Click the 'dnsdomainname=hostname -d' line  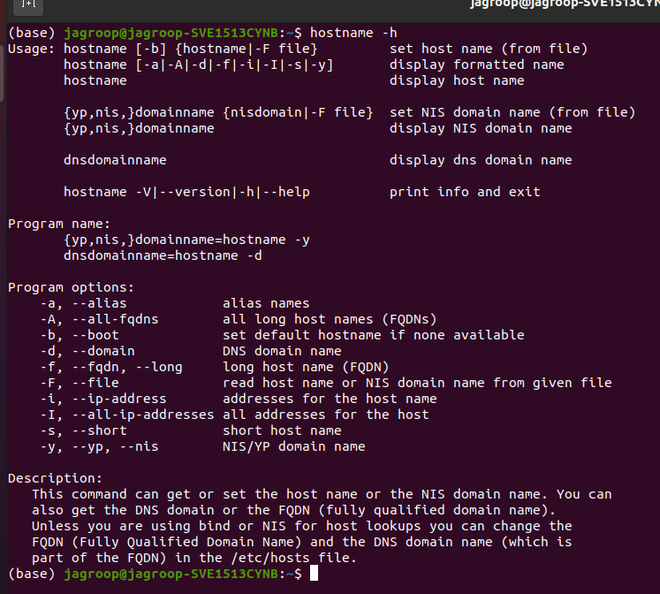162,256
